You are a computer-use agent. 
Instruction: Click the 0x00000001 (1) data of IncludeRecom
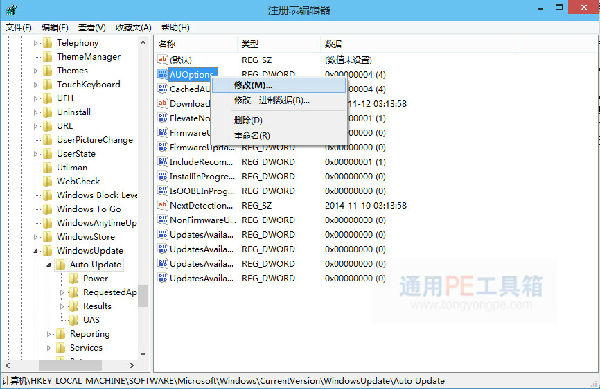355,162
